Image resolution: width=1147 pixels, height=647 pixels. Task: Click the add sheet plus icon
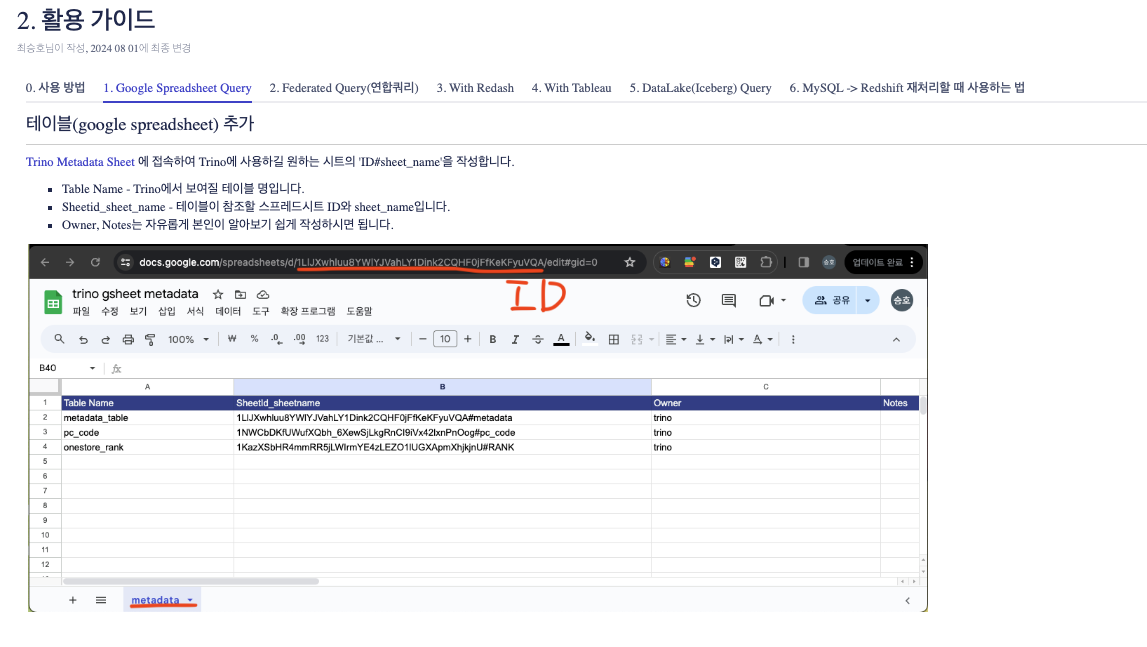tap(72, 600)
